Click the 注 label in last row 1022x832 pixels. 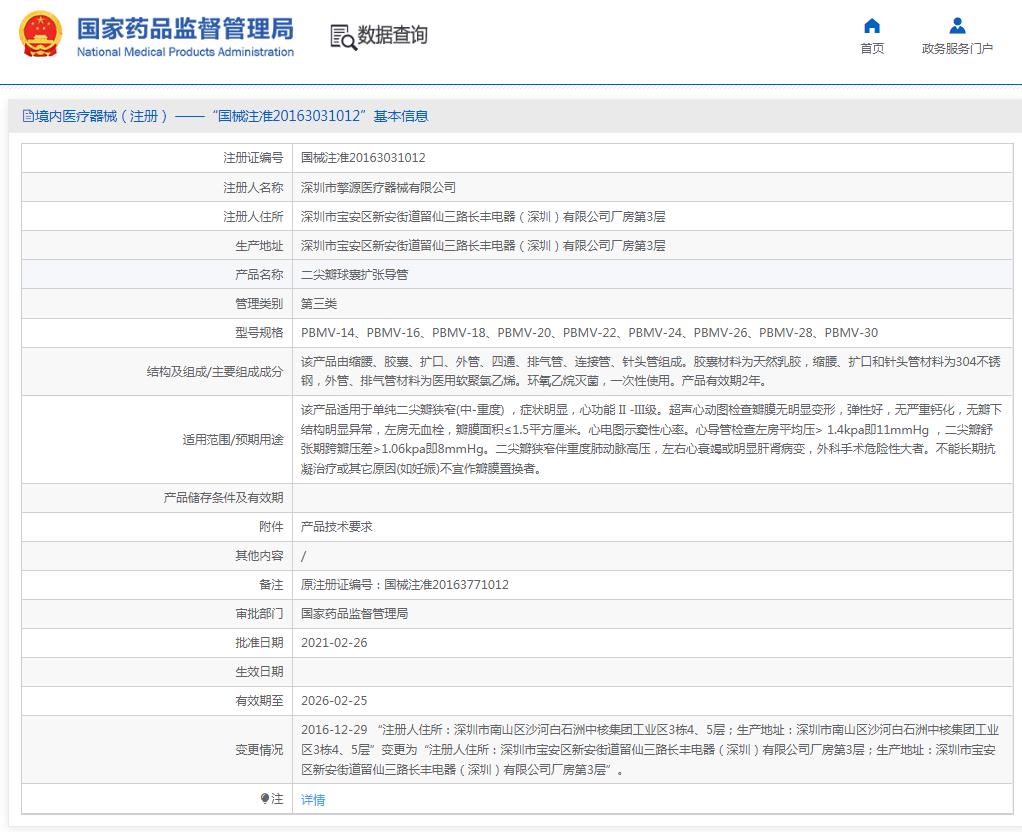click(277, 799)
